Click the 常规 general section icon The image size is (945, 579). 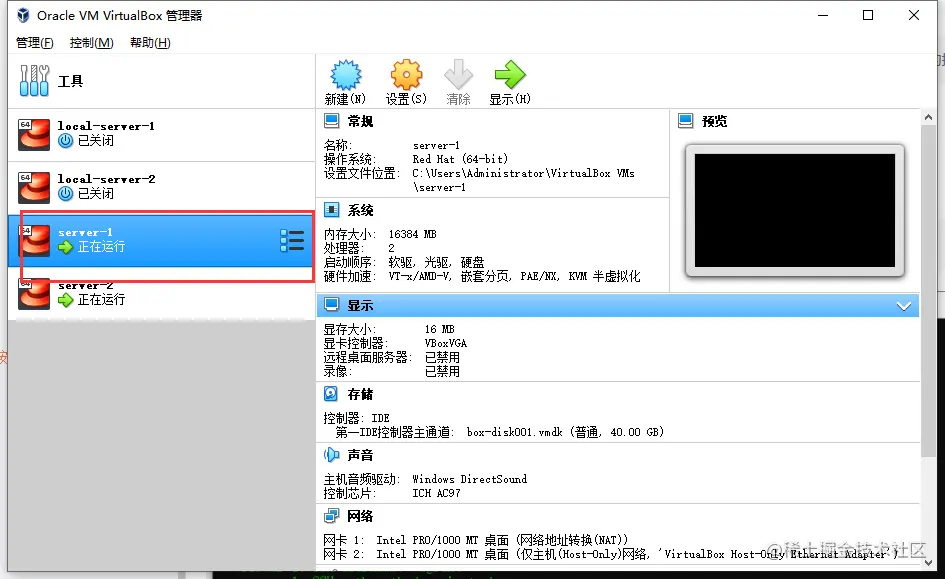331,121
